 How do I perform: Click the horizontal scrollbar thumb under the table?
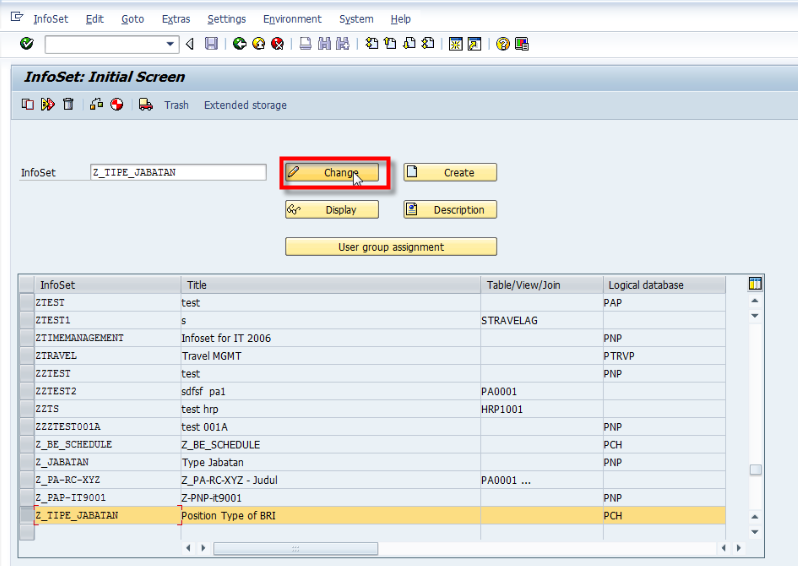pos(295,548)
